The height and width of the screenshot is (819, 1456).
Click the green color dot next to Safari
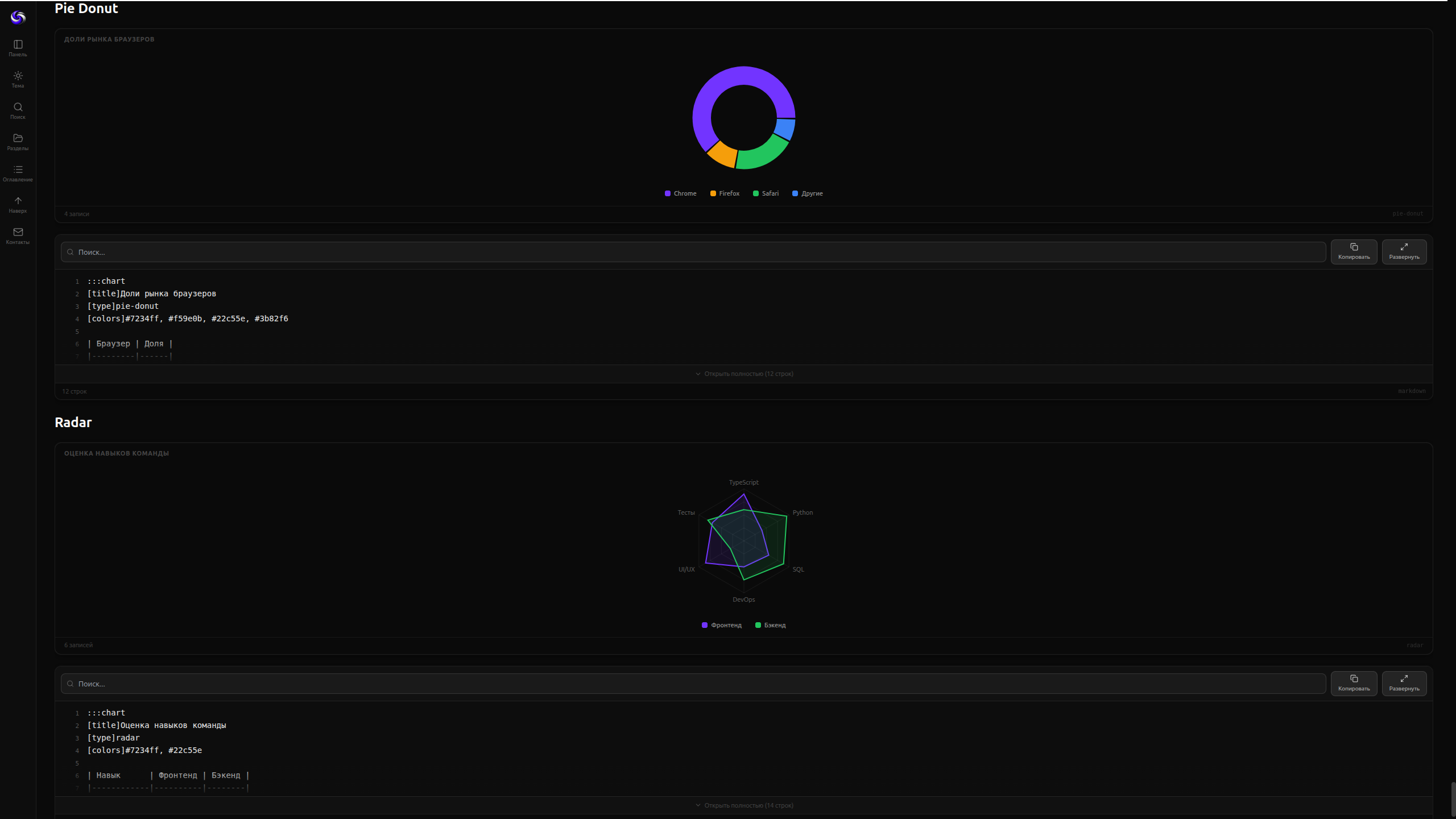click(x=755, y=193)
